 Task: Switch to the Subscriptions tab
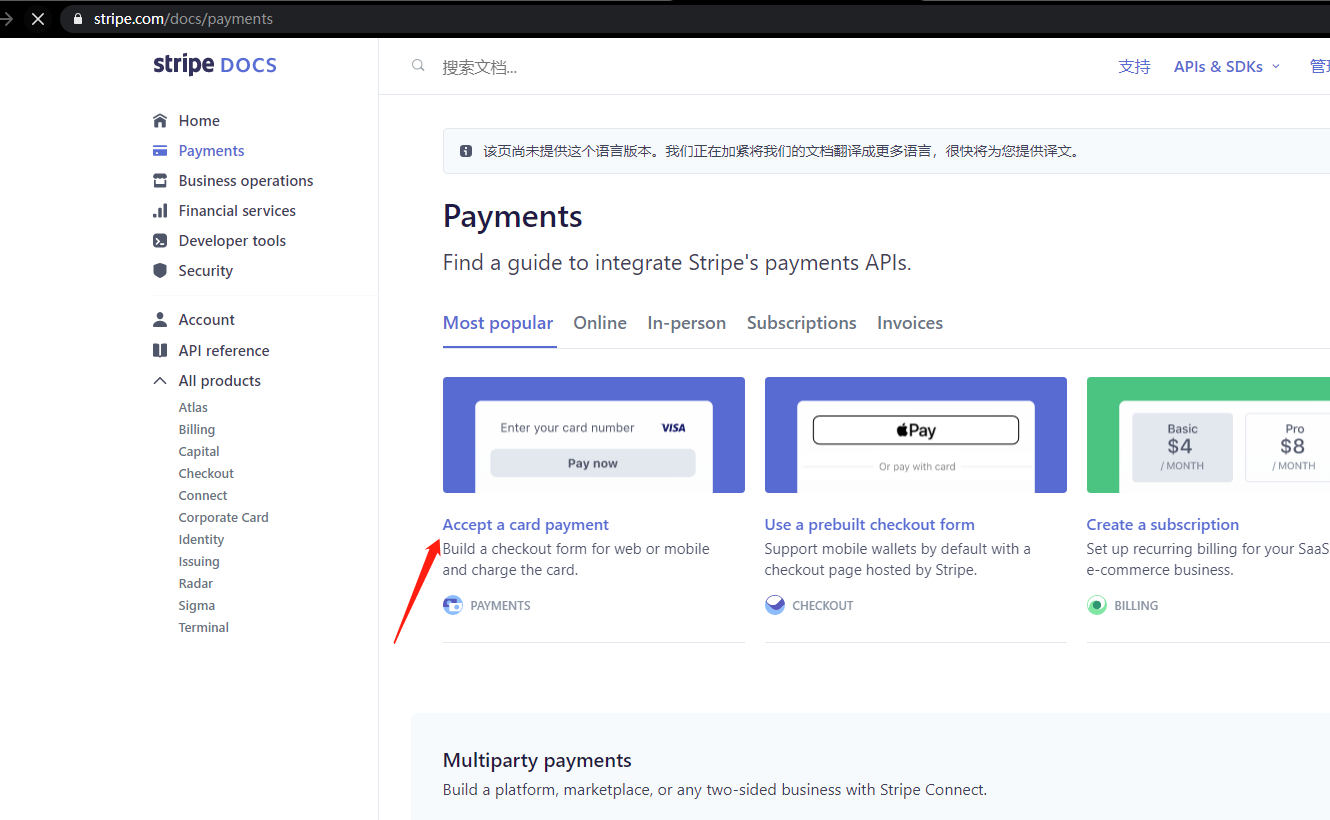pyautogui.click(x=801, y=322)
